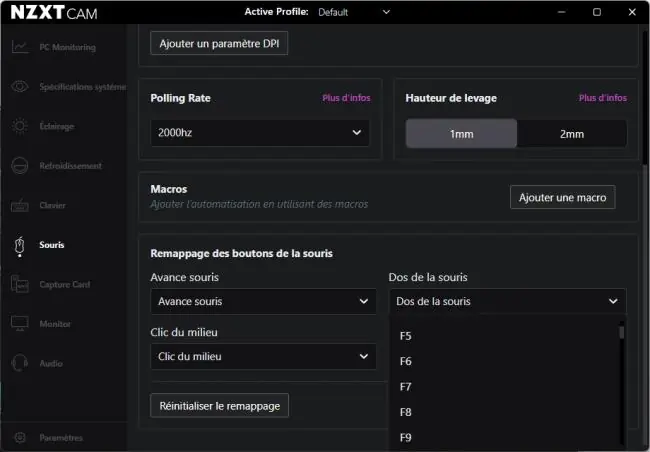Open the Paramètres gear icon

[19, 437]
